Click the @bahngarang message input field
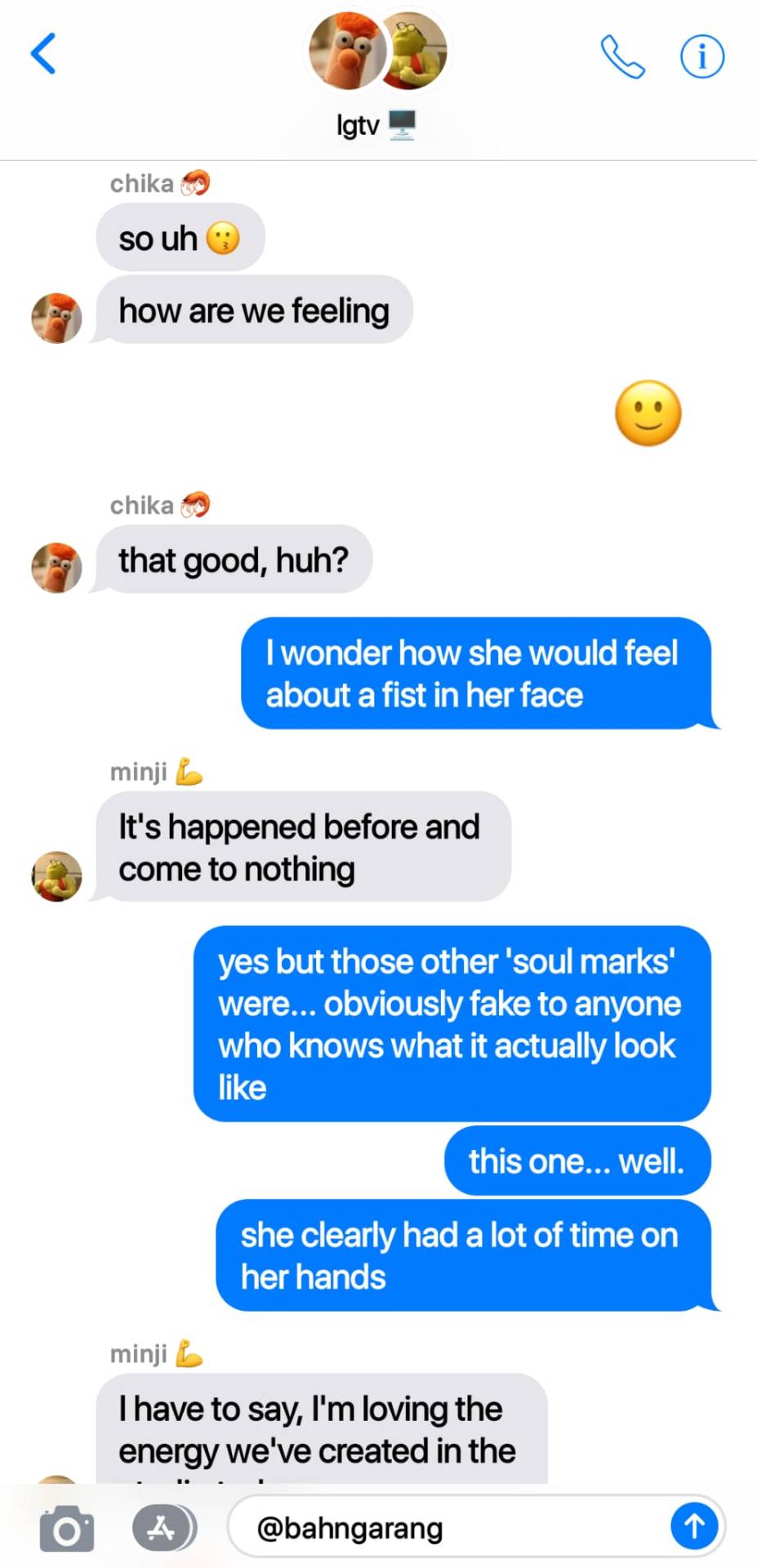This screenshot has width=757, height=1568. (x=477, y=1526)
